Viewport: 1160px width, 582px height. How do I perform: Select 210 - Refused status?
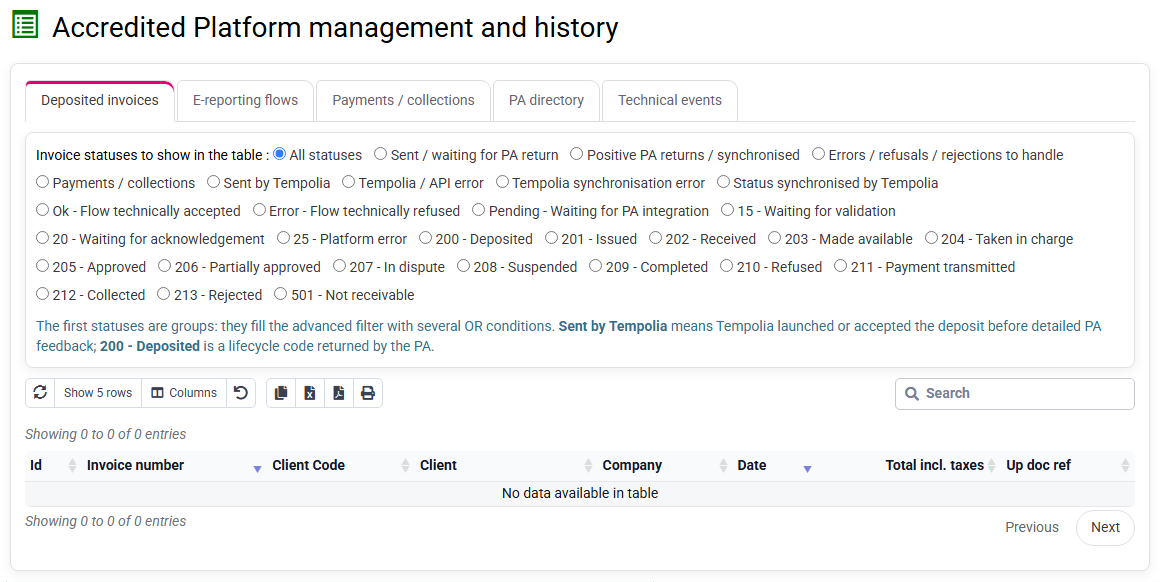[726, 265]
